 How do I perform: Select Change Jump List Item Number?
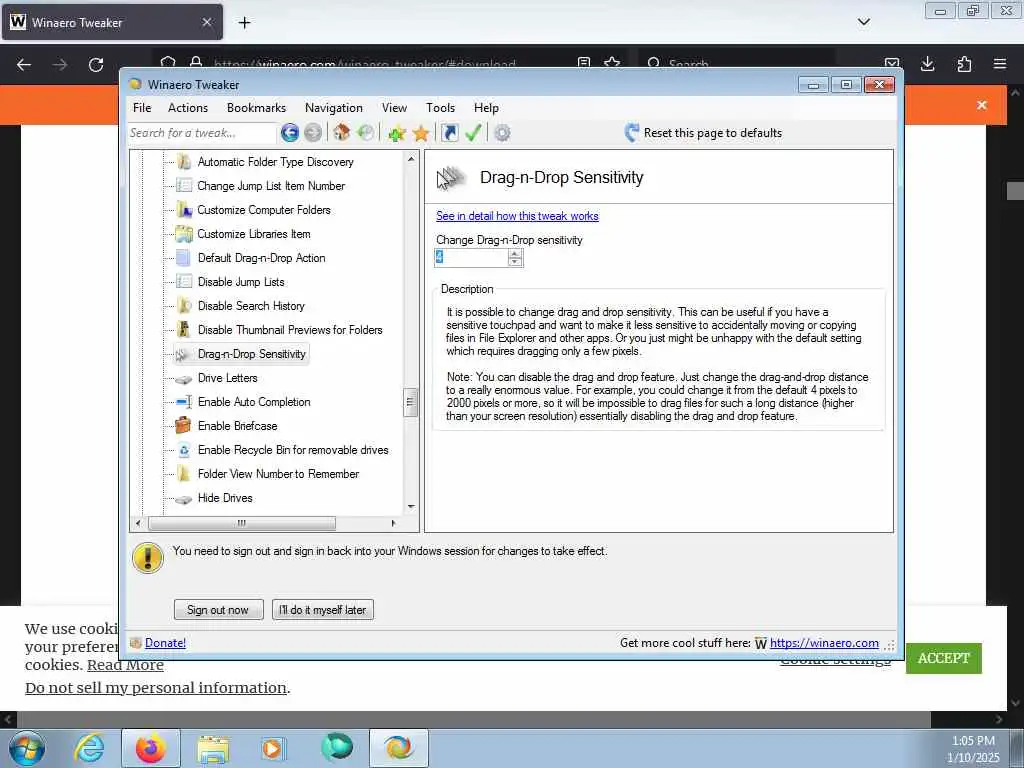[x=271, y=186]
